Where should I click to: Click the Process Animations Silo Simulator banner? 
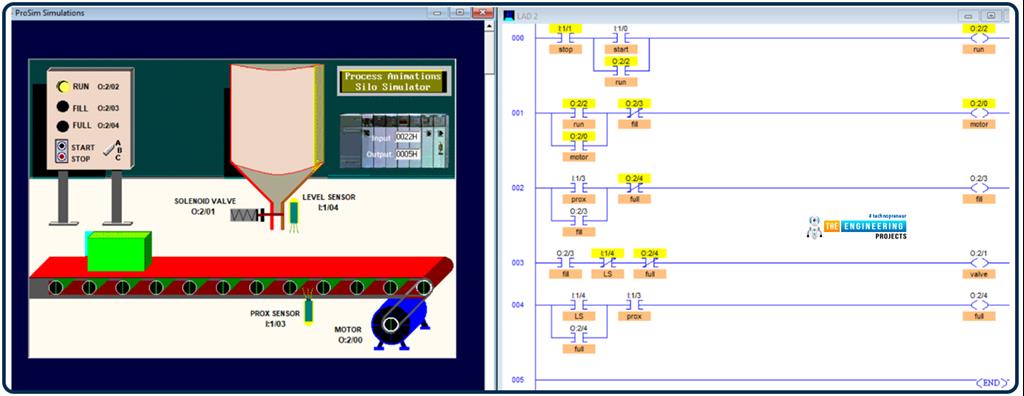pos(394,82)
